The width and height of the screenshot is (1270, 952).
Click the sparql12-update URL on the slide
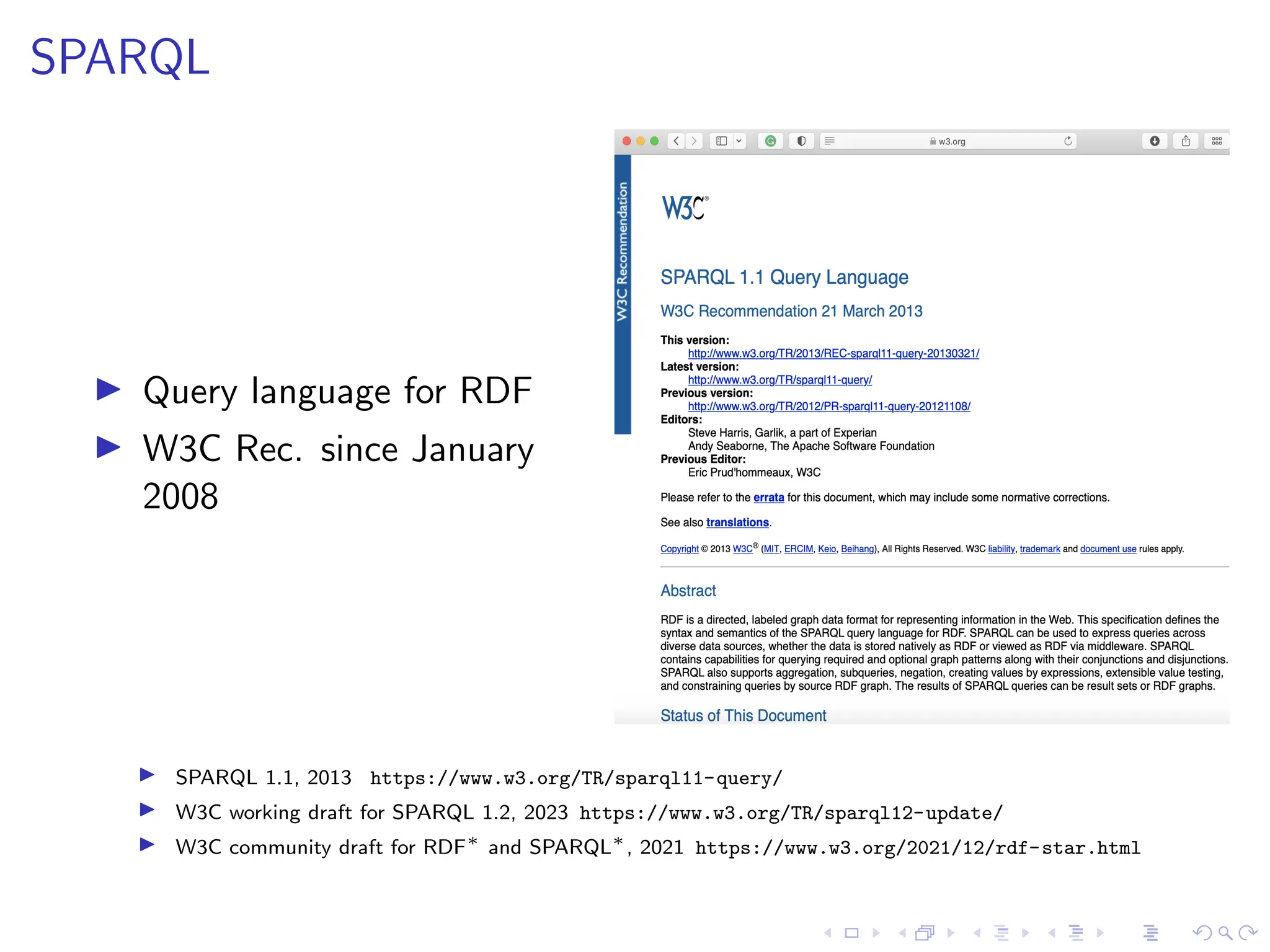coord(791,813)
